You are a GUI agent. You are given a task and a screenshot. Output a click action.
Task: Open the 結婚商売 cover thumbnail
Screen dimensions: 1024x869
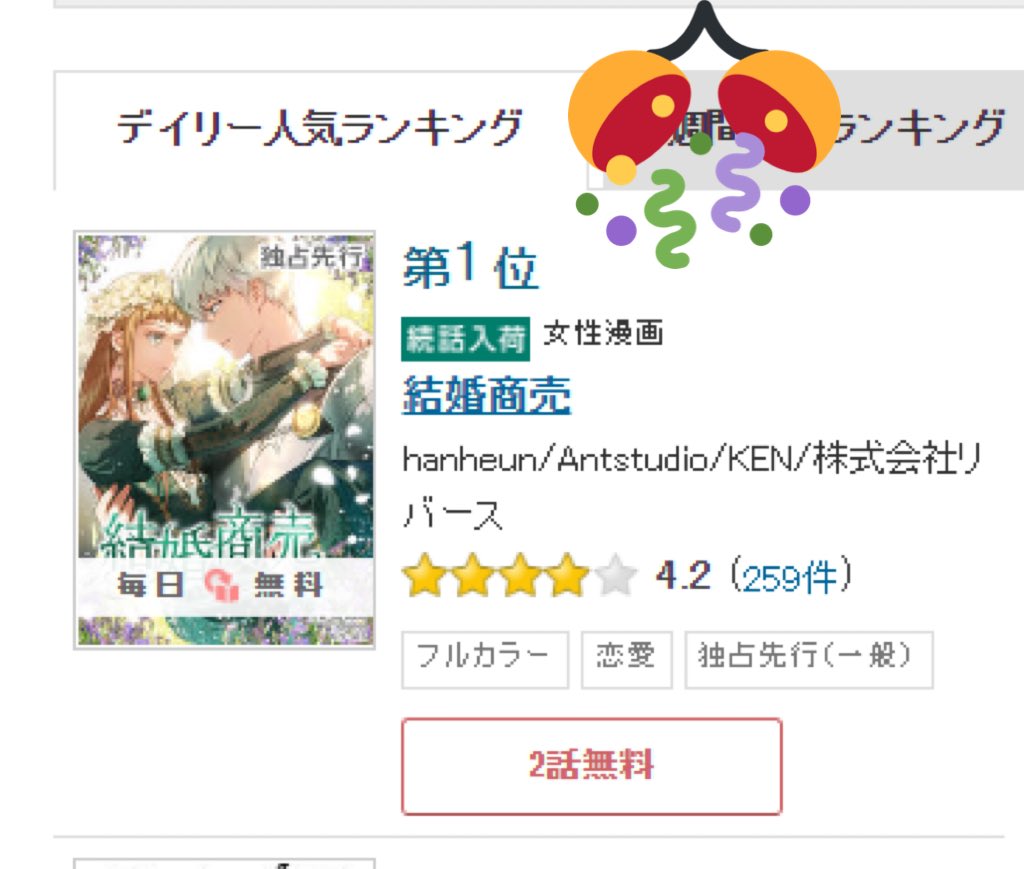click(225, 439)
